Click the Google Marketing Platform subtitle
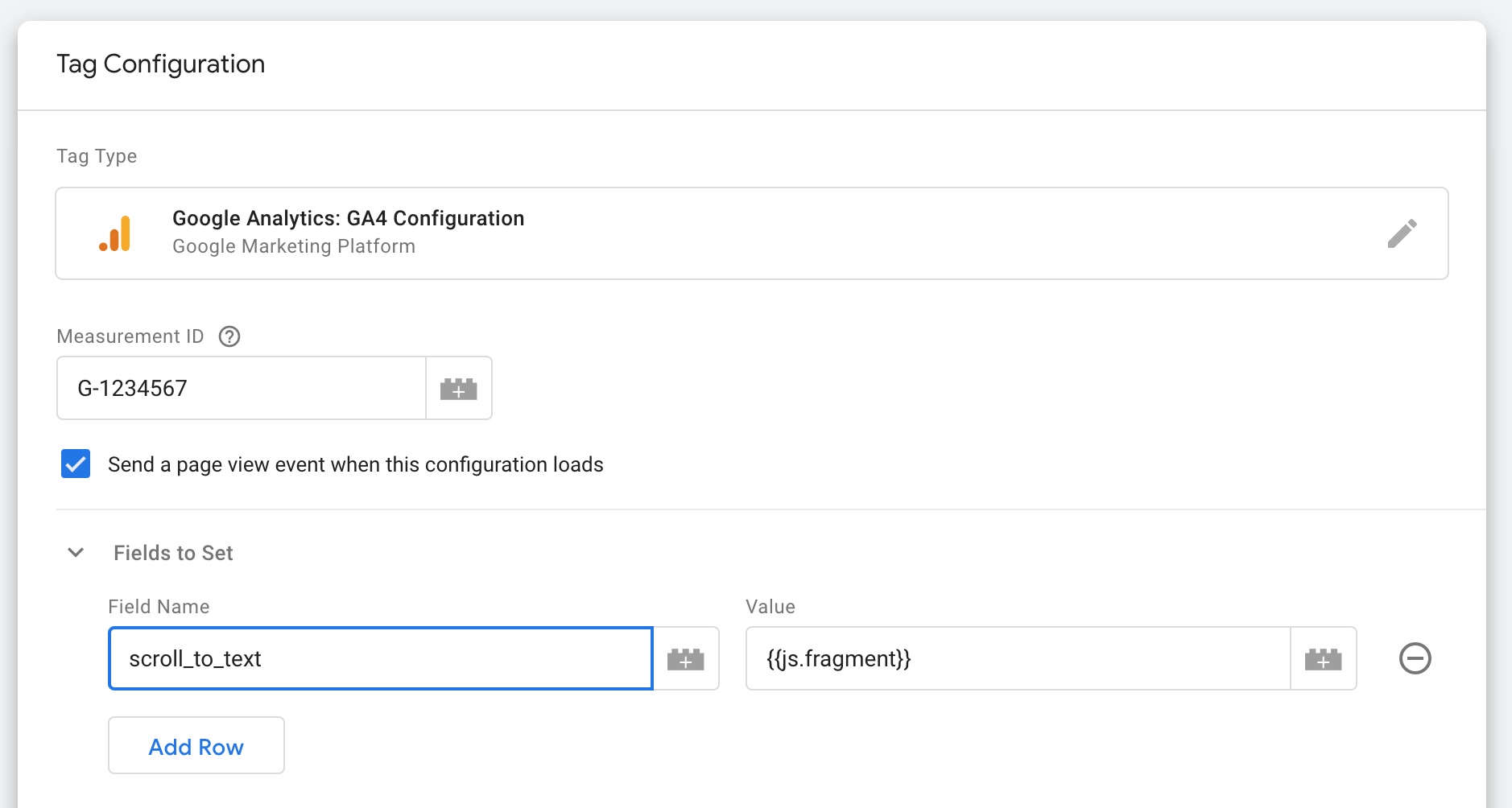Viewport: 1512px width, 808px height. (x=293, y=246)
